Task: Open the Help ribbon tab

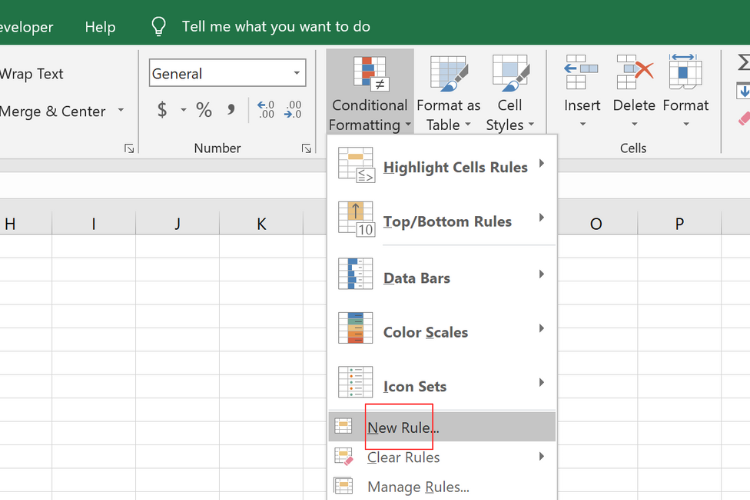Action: [x=100, y=27]
